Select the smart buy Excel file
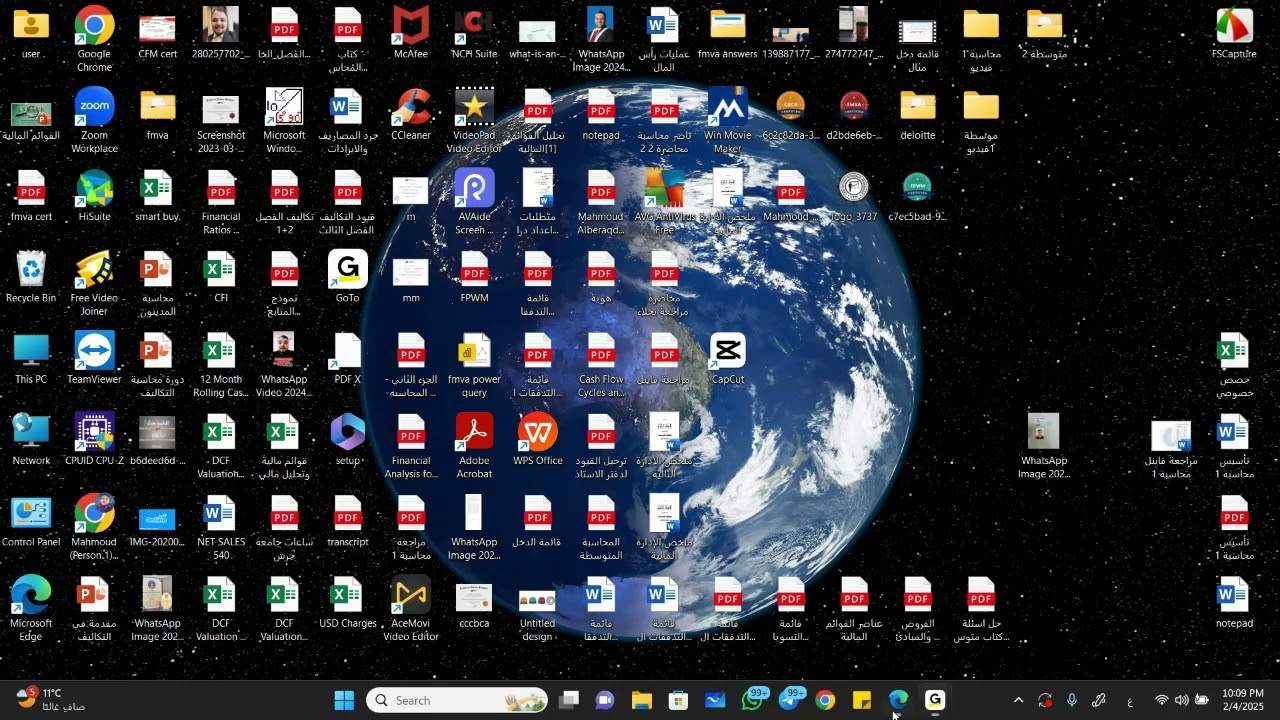The width and height of the screenshot is (1280, 720). 157,194
